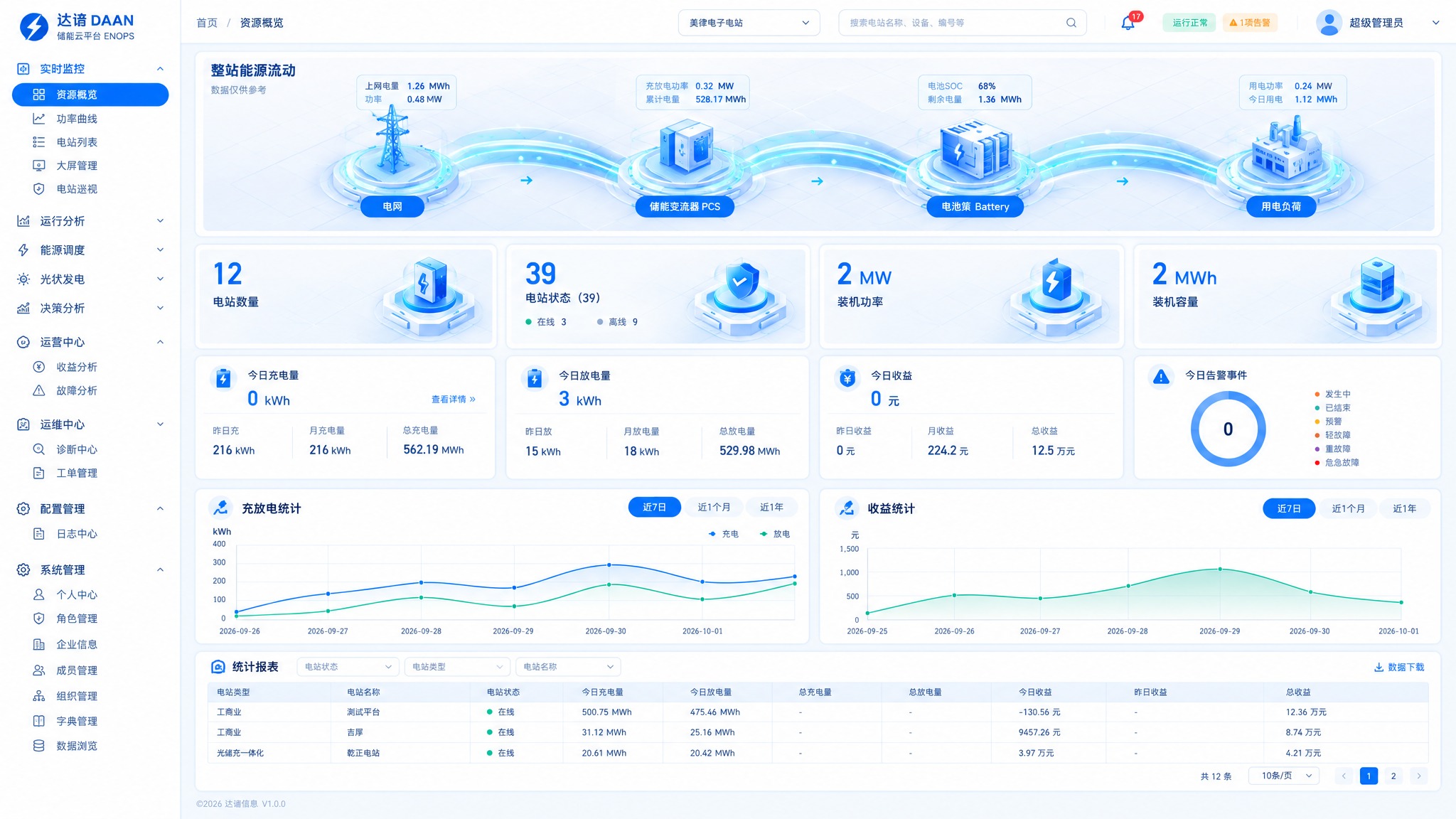
Task: Expand the 运行分析 menu section
Action: [90, 221]
